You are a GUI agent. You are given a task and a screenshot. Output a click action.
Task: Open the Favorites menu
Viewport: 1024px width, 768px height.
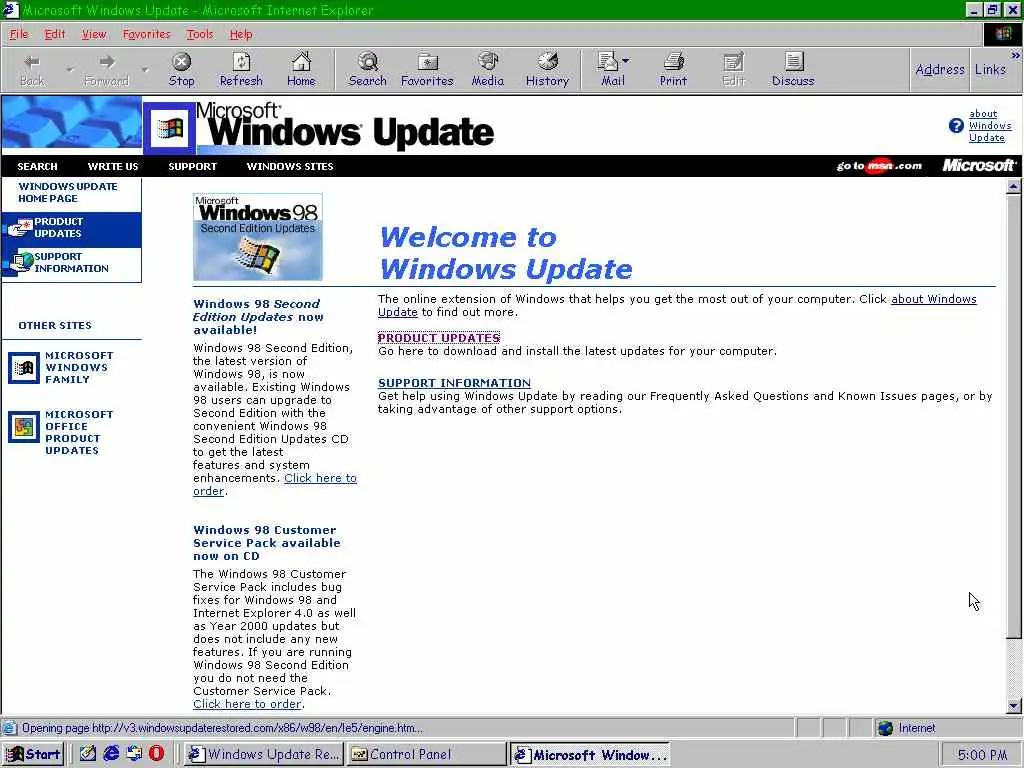click(x=146, y=34)
